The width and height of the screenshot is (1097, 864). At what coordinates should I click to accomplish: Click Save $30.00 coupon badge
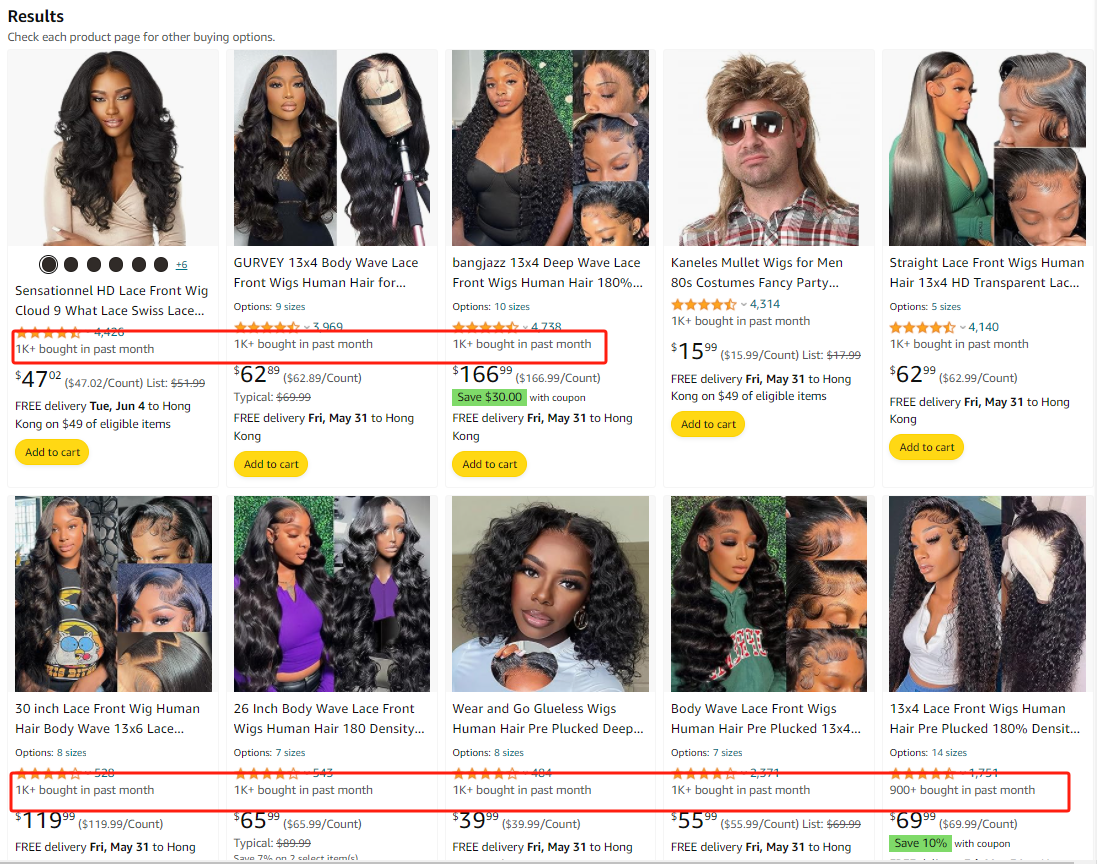pos(489,397)
